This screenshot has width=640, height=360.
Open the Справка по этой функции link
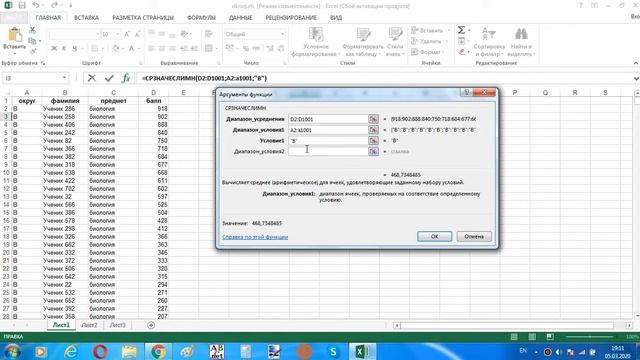255,237
